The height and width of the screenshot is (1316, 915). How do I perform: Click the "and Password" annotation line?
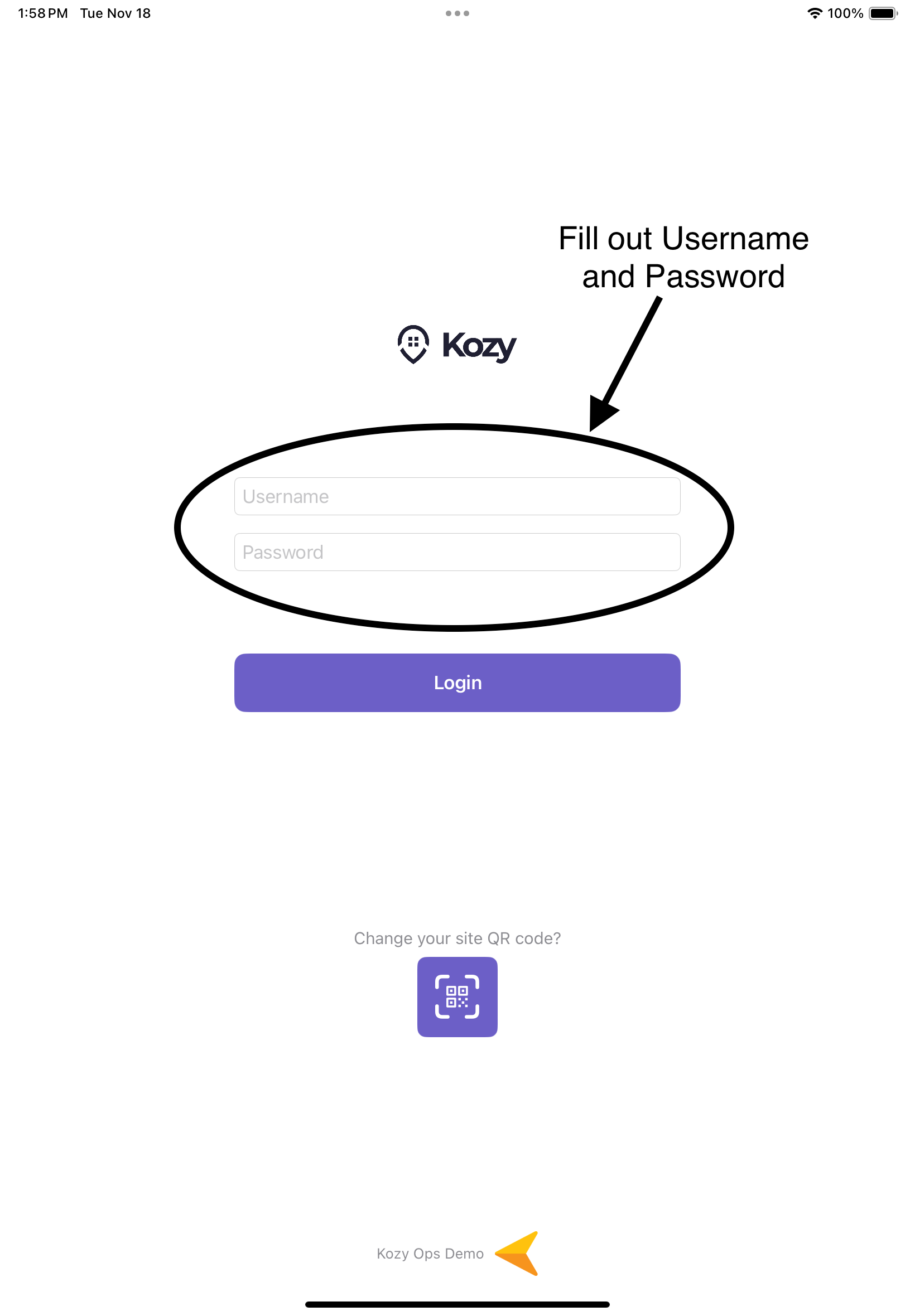tap(683, 277)
